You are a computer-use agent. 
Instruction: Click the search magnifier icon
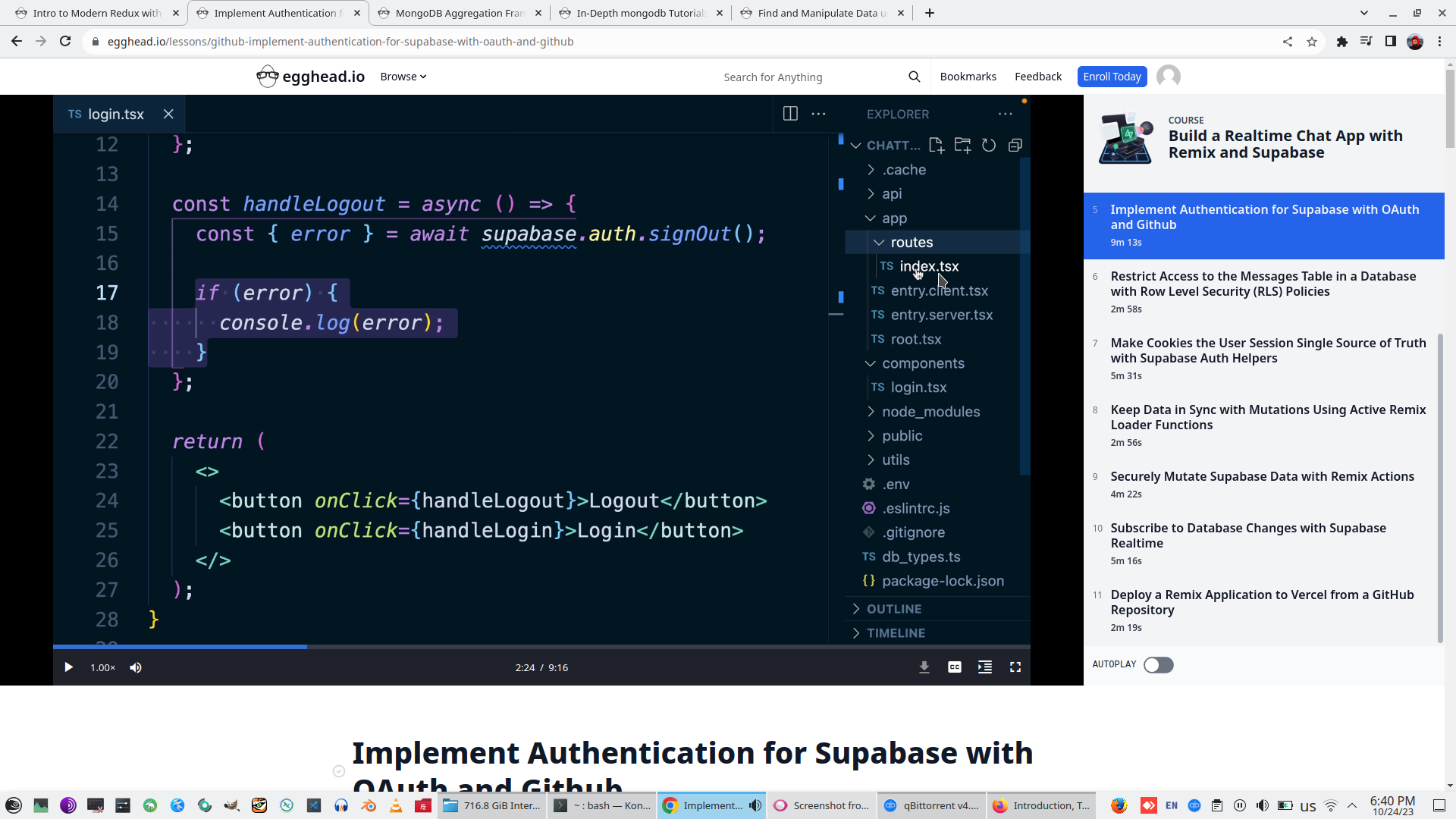(914, 77)
